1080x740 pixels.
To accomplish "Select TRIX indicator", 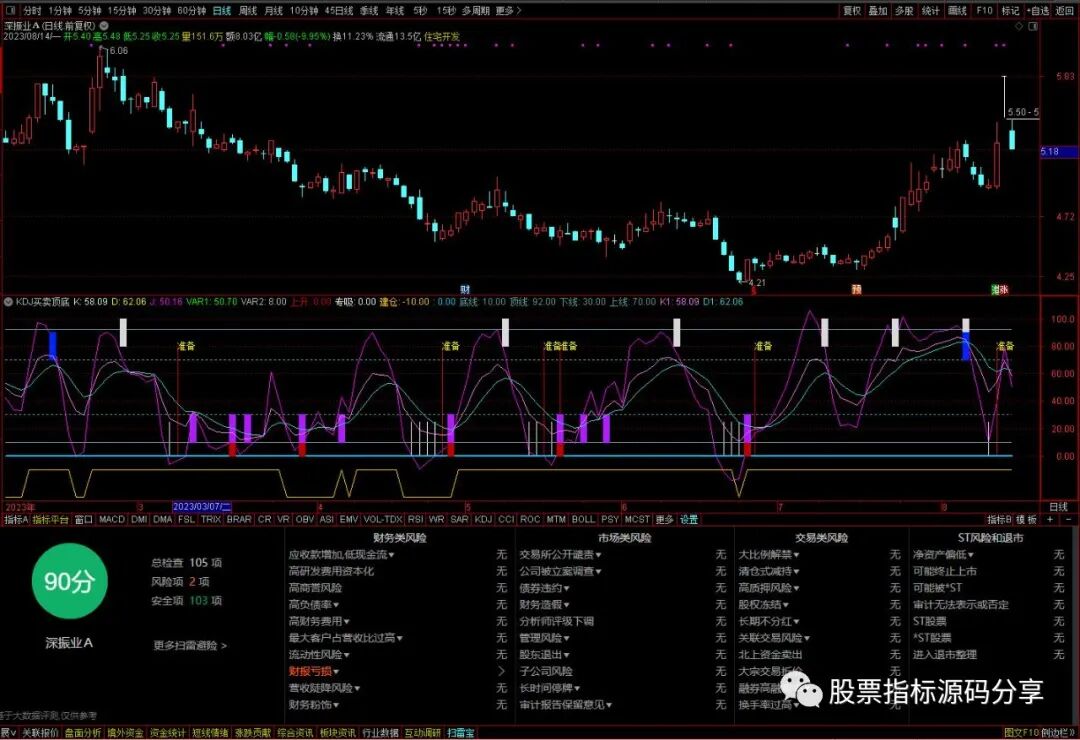I will [211, 520].
